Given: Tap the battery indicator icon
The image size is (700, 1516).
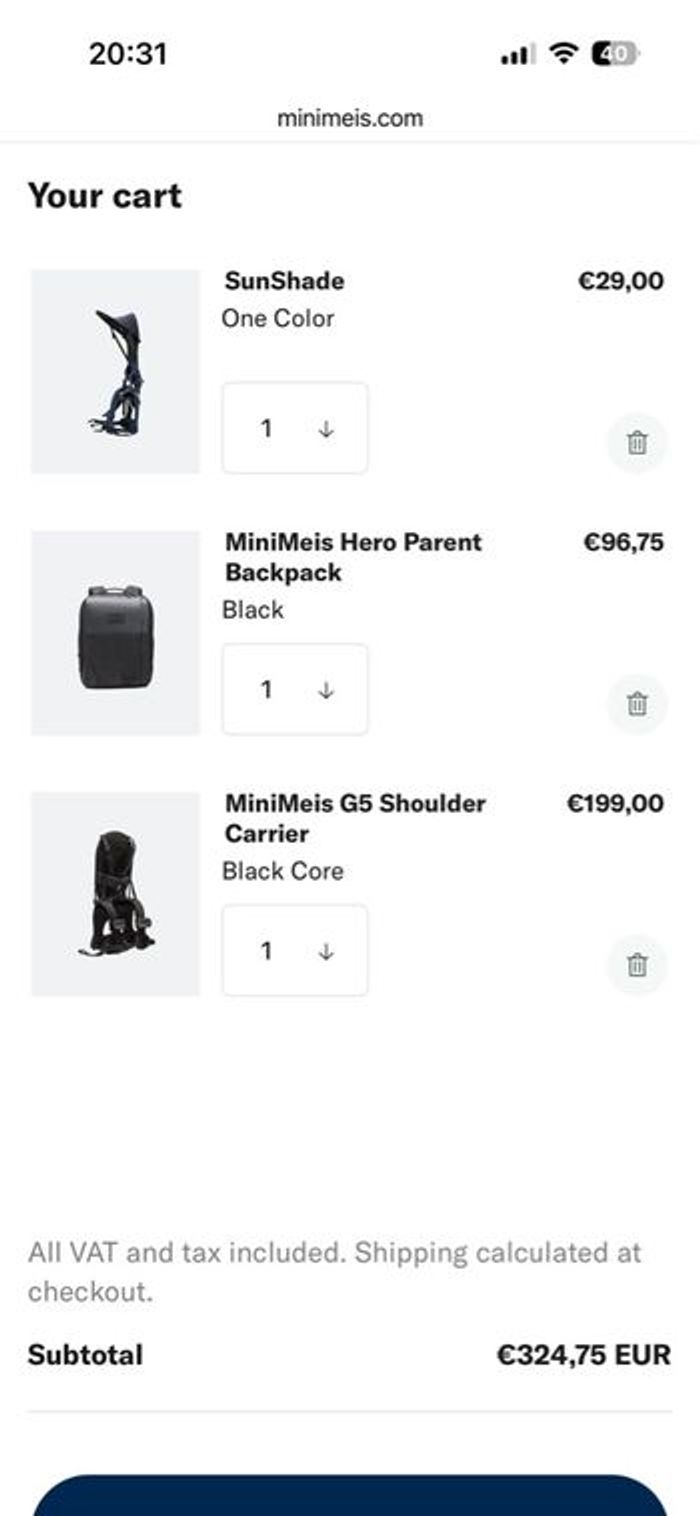Looking at the screenshot, I should pos(614,54).
